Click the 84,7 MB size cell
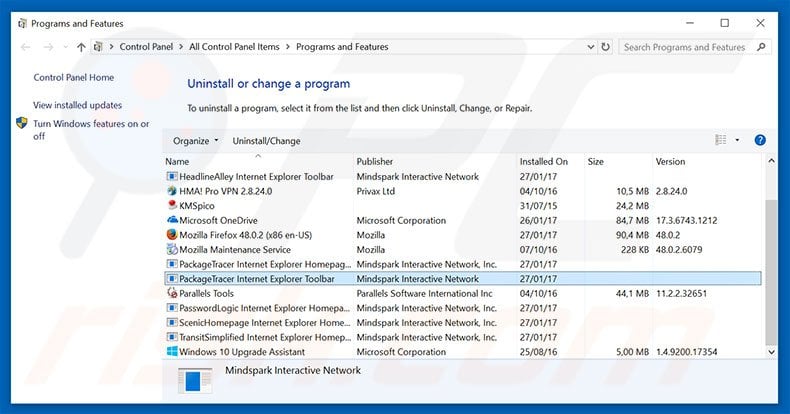The height and width of the screenshot is (414, 790). click(632, 220)
